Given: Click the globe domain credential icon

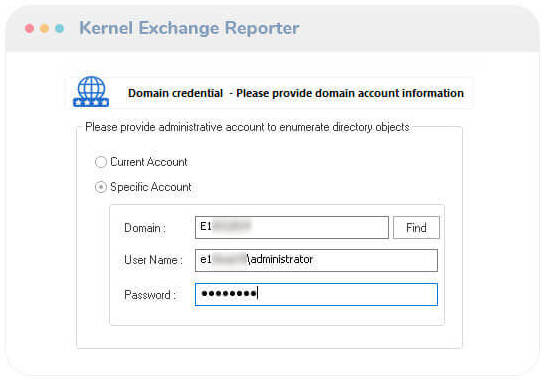Looking at the screenshot, I should coord(91,92).
